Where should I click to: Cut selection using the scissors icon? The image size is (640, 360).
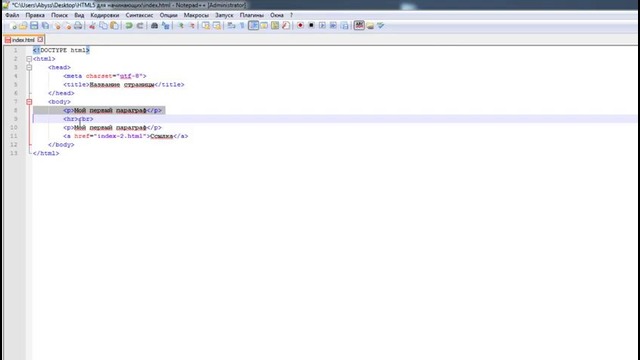pos(93,26)
